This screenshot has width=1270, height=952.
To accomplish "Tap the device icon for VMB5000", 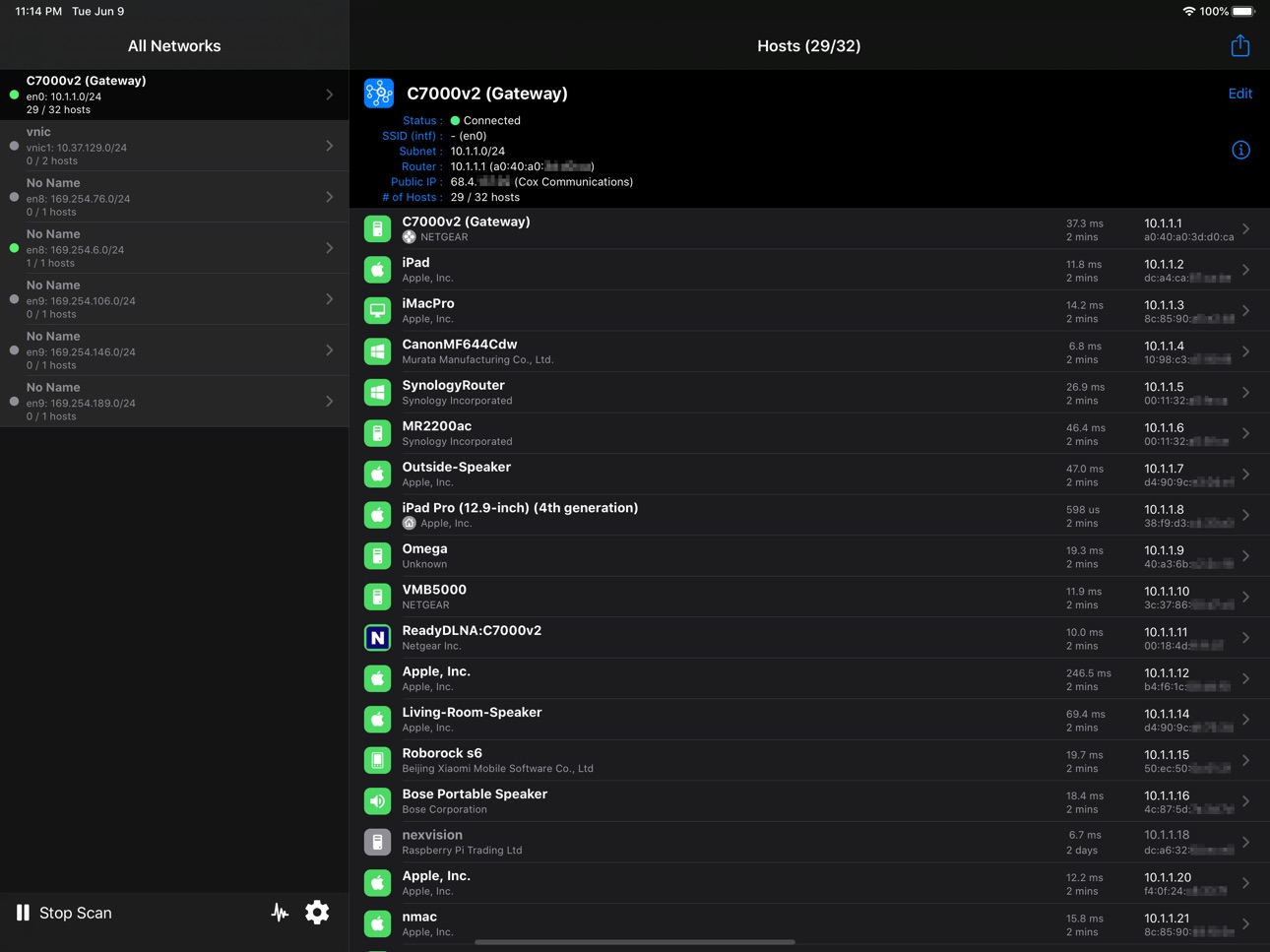I will click(x=377, y=597).
